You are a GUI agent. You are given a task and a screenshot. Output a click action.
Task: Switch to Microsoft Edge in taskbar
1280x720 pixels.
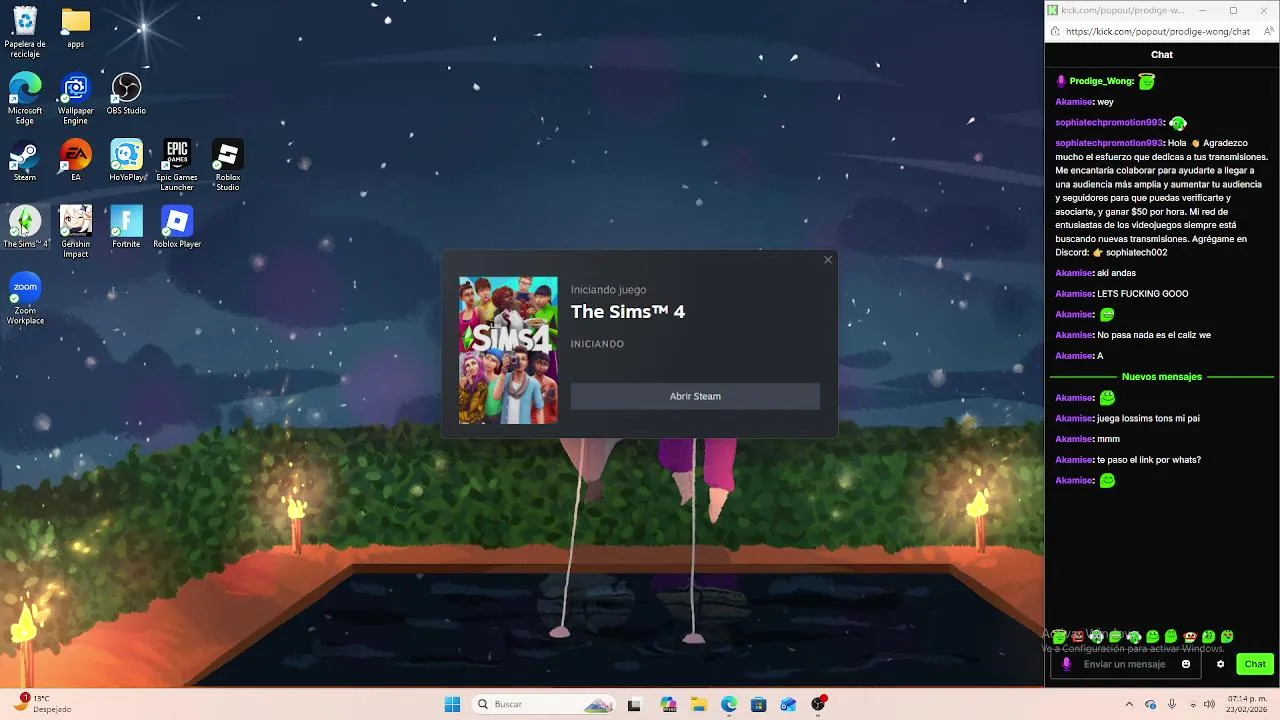pos(729,704)
